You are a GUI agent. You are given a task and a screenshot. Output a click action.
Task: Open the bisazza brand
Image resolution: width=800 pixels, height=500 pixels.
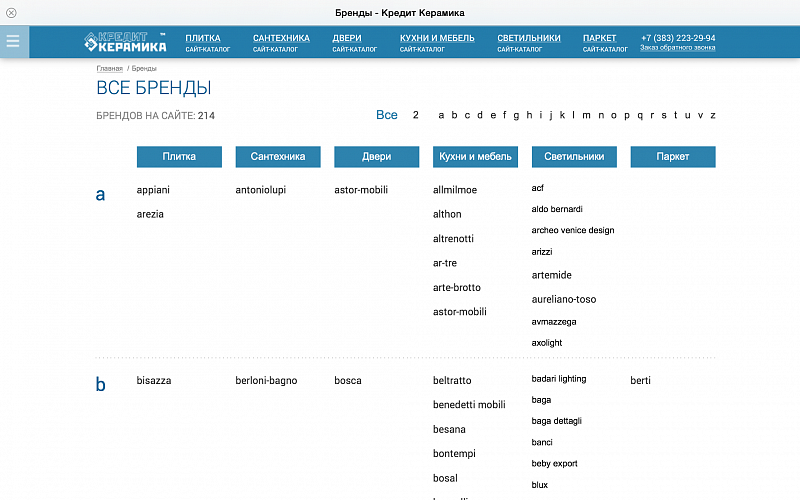pos(154,381)
